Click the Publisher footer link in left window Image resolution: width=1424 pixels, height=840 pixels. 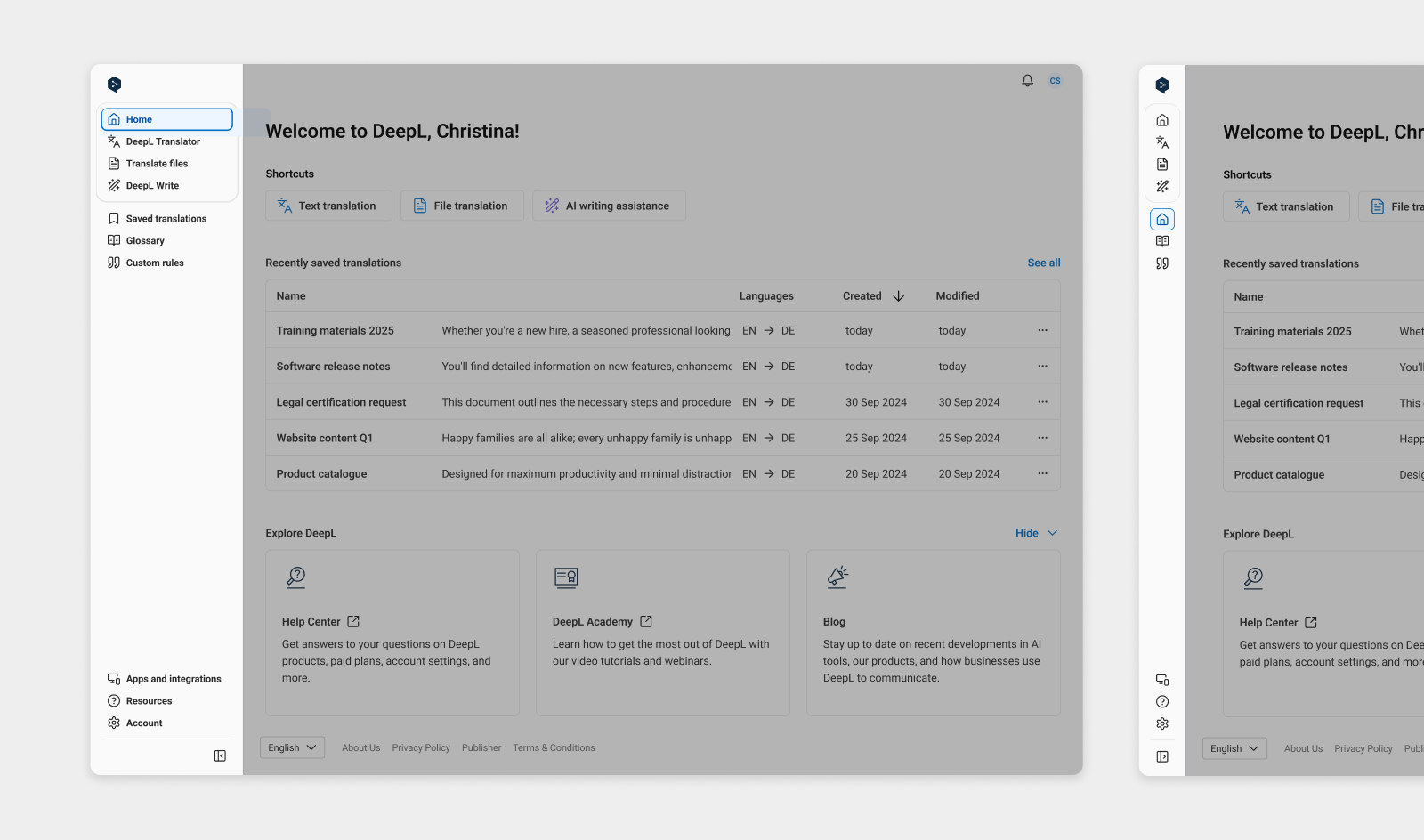[x=481, y=748]
